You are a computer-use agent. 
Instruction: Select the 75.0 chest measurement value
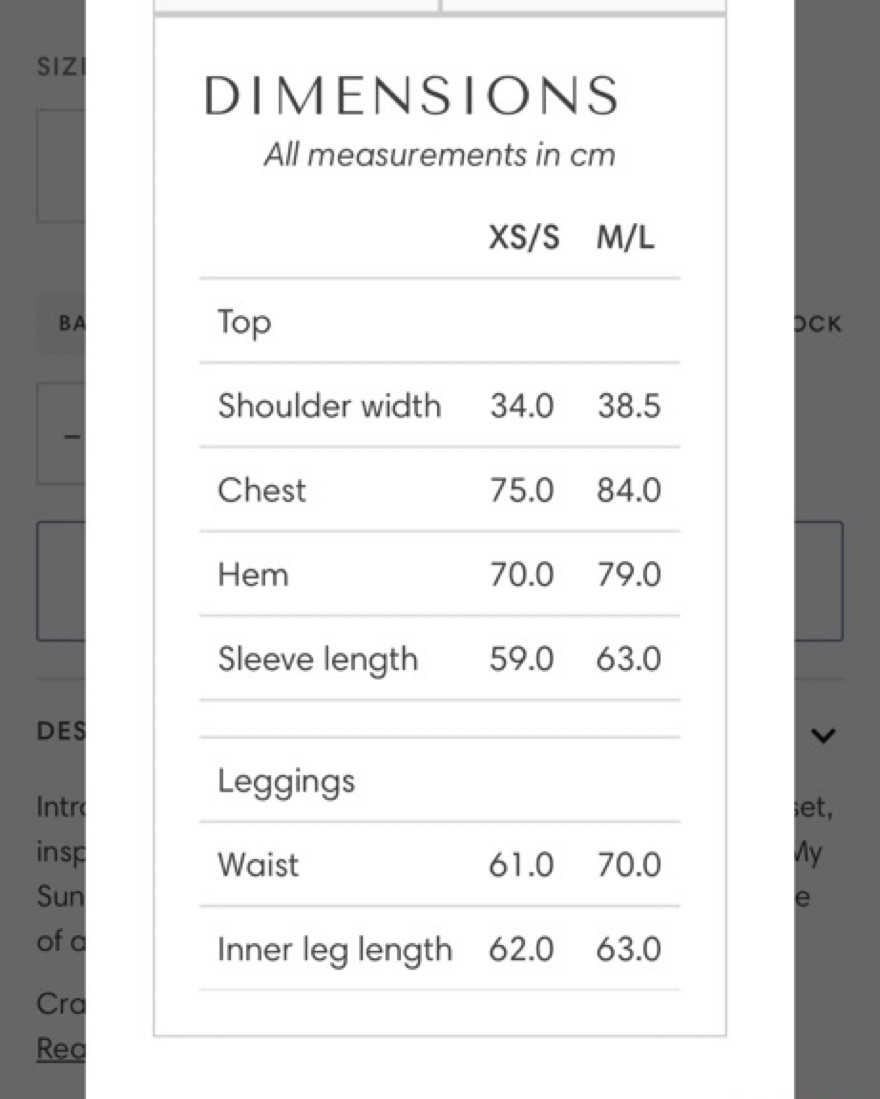522,490
